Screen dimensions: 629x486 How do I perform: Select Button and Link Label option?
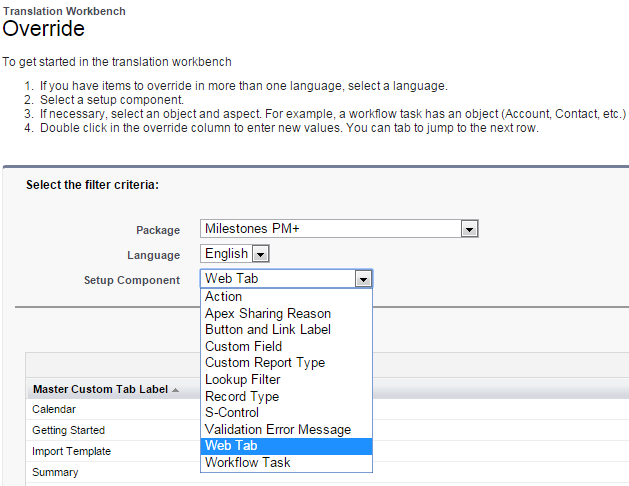tap(268, 330)
